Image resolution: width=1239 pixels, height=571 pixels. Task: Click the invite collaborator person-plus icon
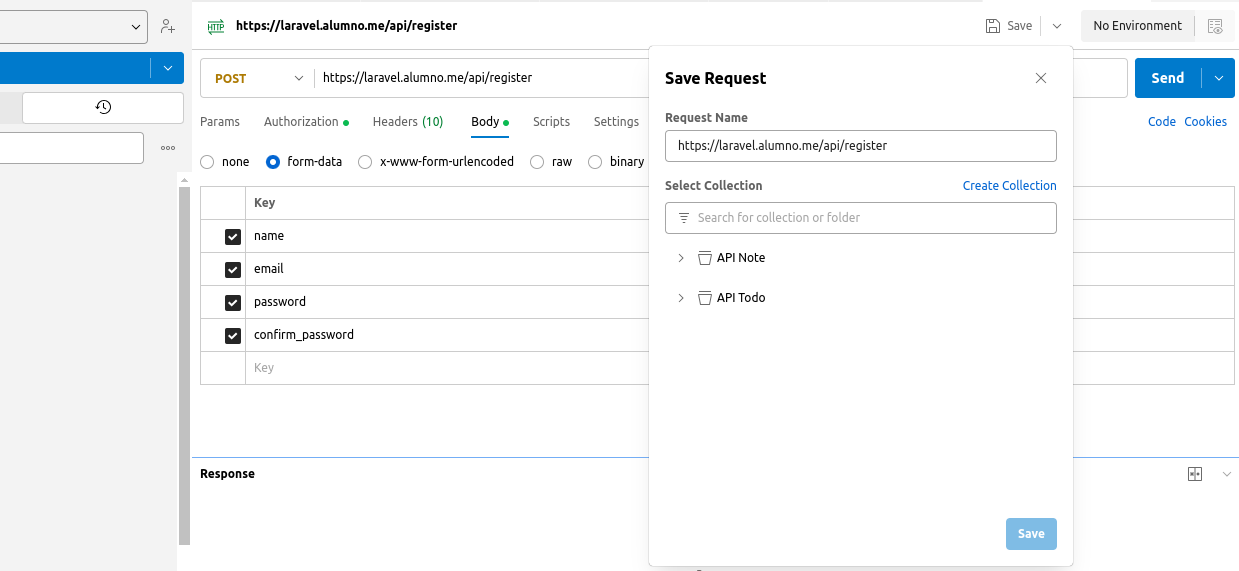tap(167, 27)
